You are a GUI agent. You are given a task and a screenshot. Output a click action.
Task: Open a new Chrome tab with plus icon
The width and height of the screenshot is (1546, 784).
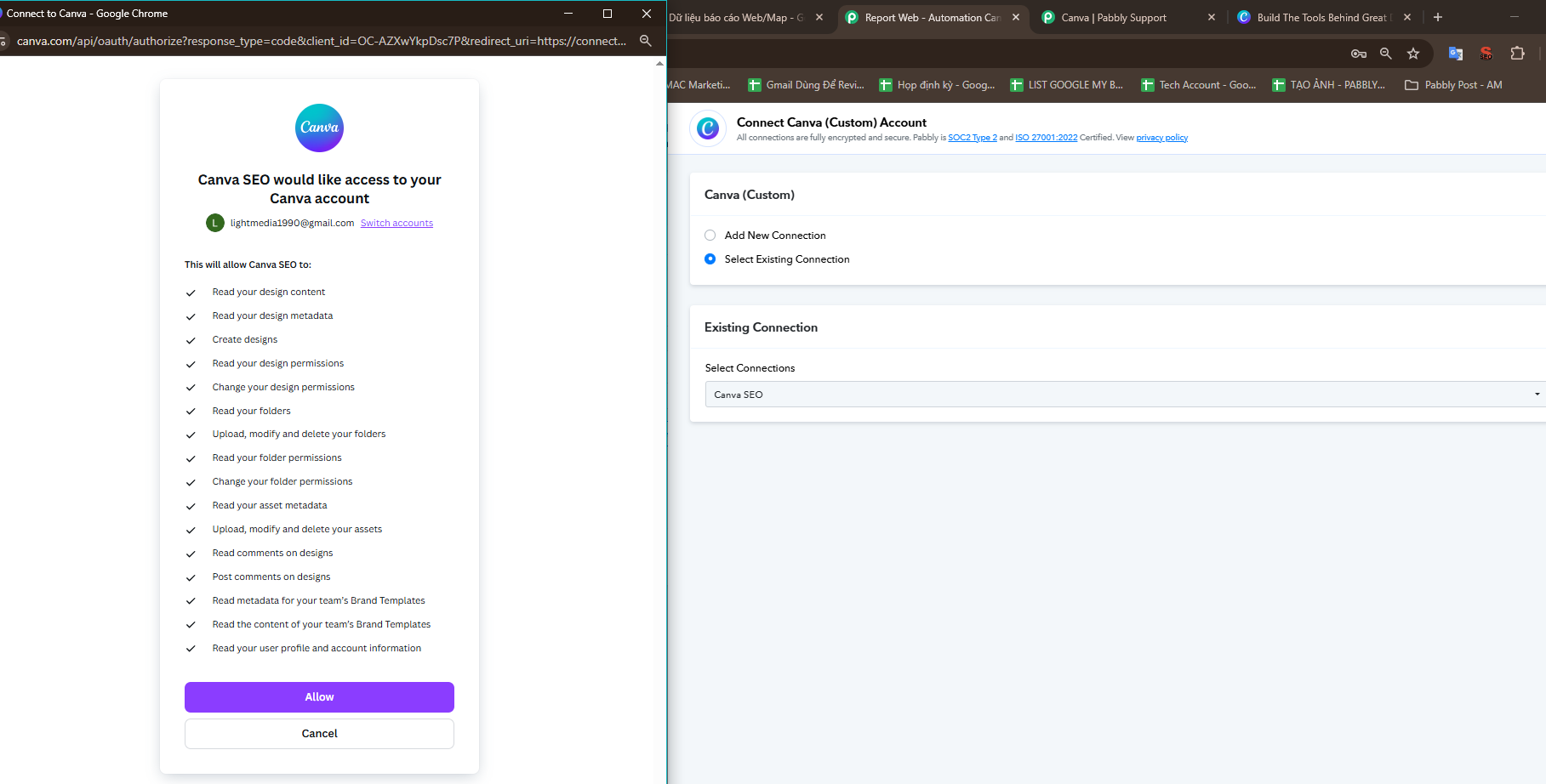(1438, 17)
